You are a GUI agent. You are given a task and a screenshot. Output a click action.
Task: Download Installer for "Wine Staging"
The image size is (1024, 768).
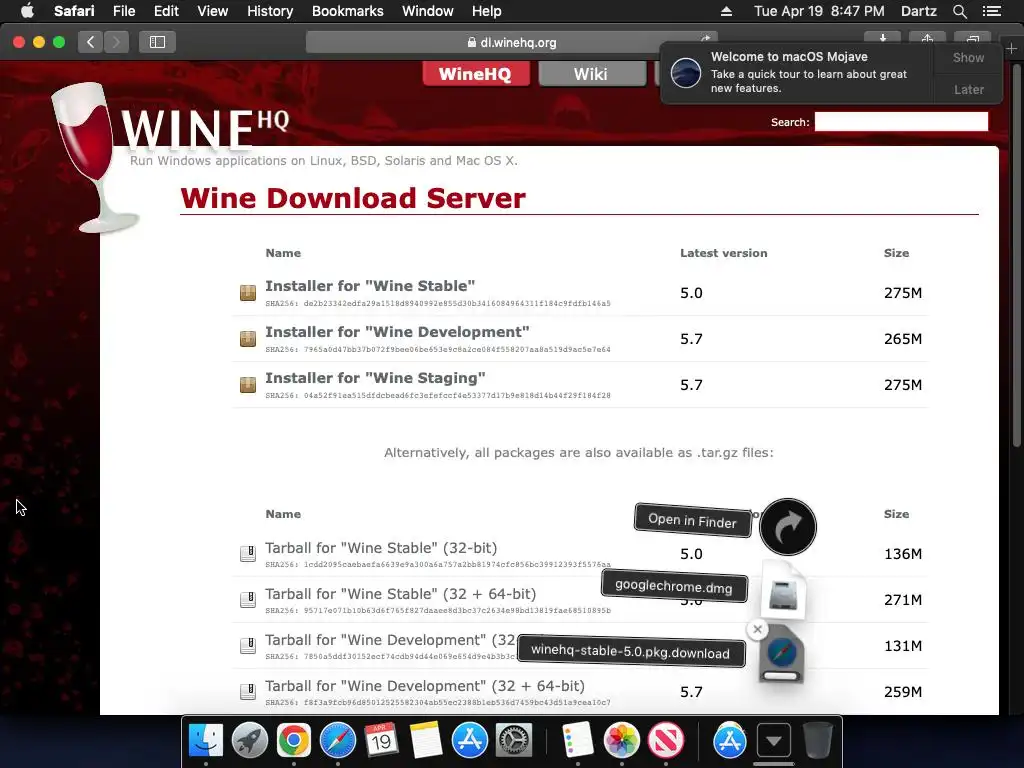point(375,378)
